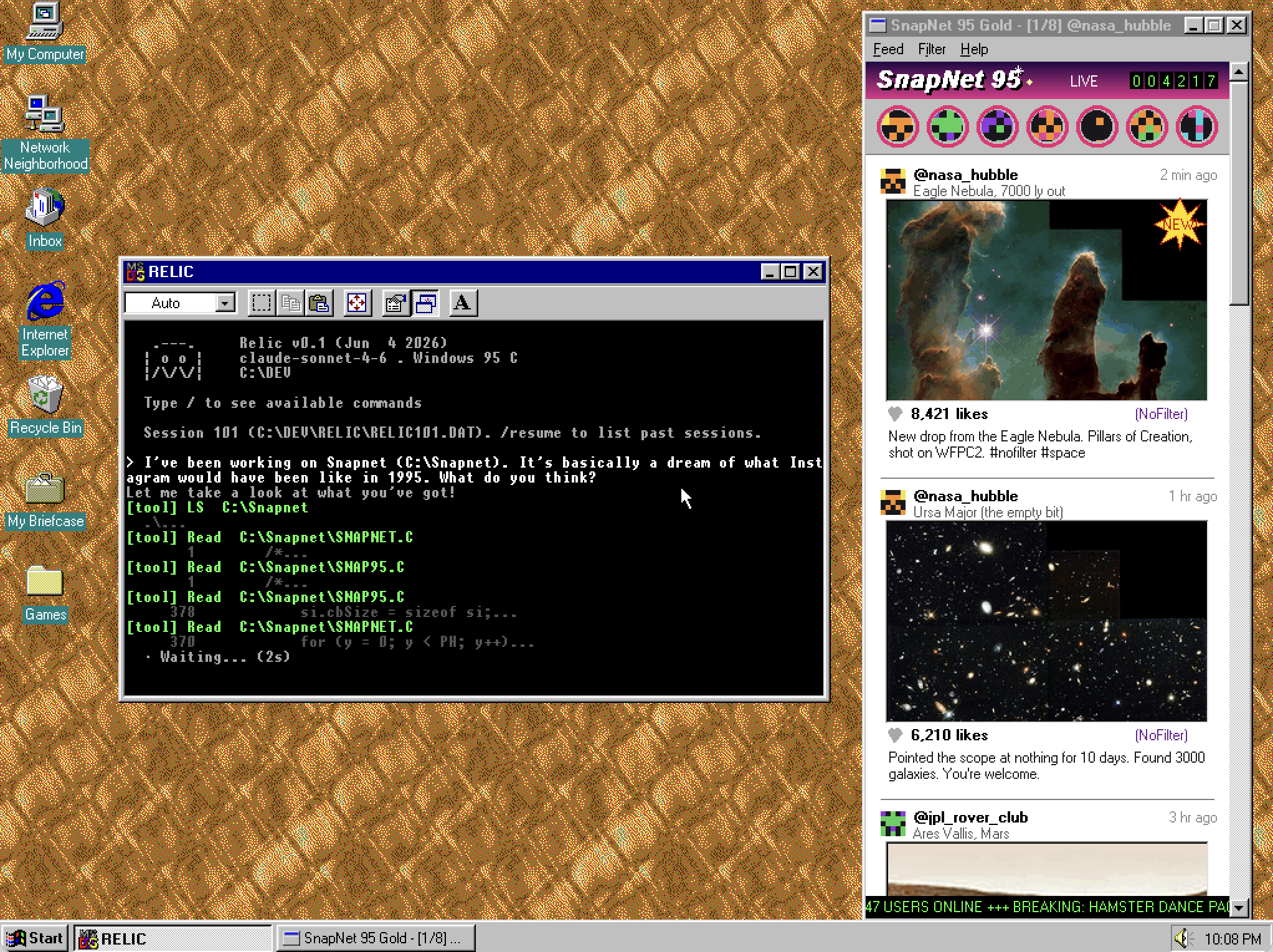Screen dimensions: 1273x952
Task: Open the Filter menu in SnapNet
Action: [x=932, y=49]
